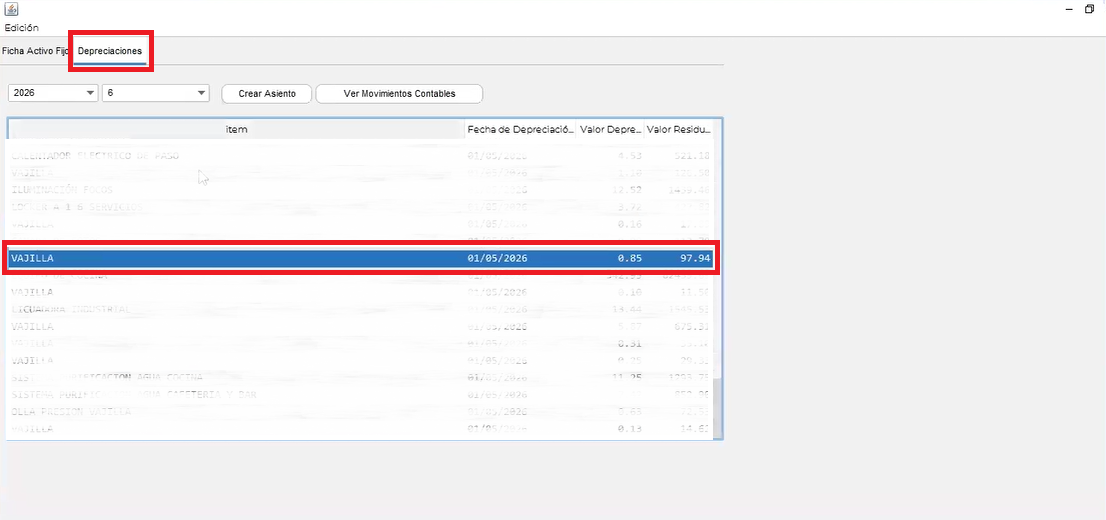1106x520 pixels.
Task: Click the Crear Asiento button
Action: 267,93
